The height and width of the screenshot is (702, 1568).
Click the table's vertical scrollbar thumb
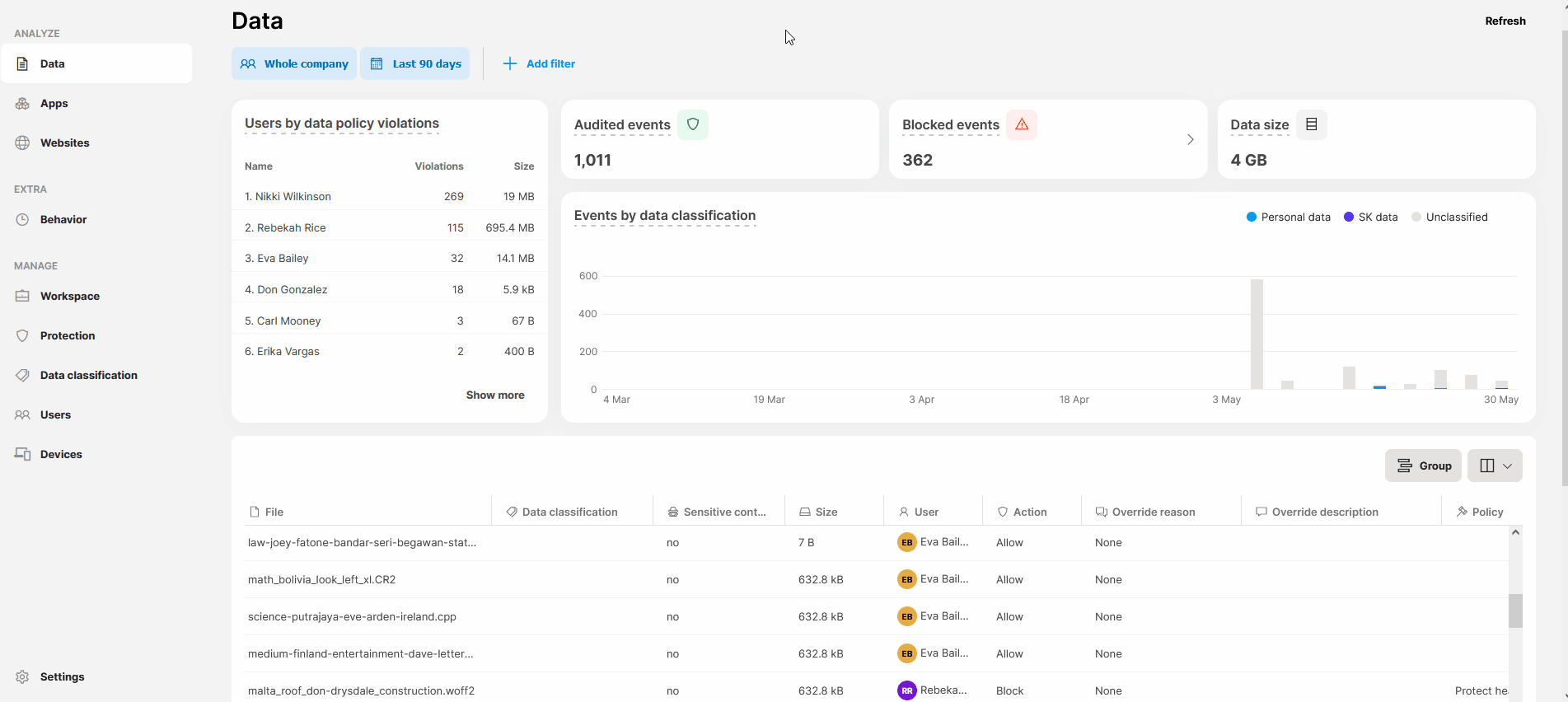[x=1514, y=611]
